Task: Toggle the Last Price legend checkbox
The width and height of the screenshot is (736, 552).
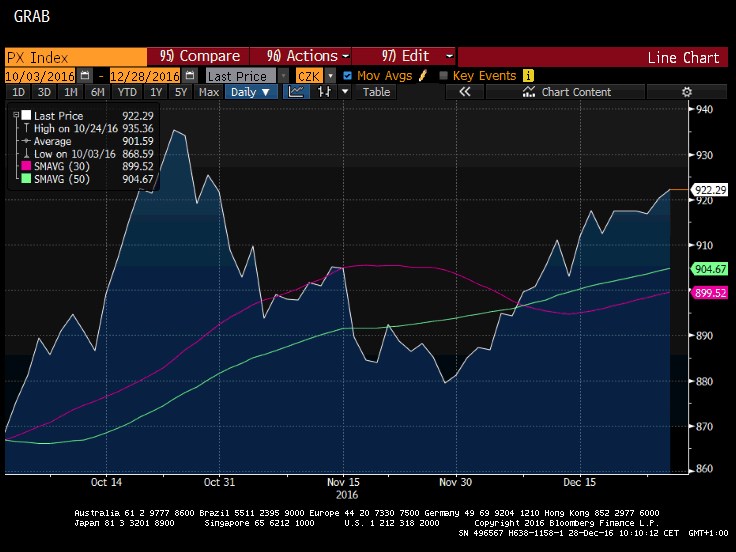Action: click(26, 116)
